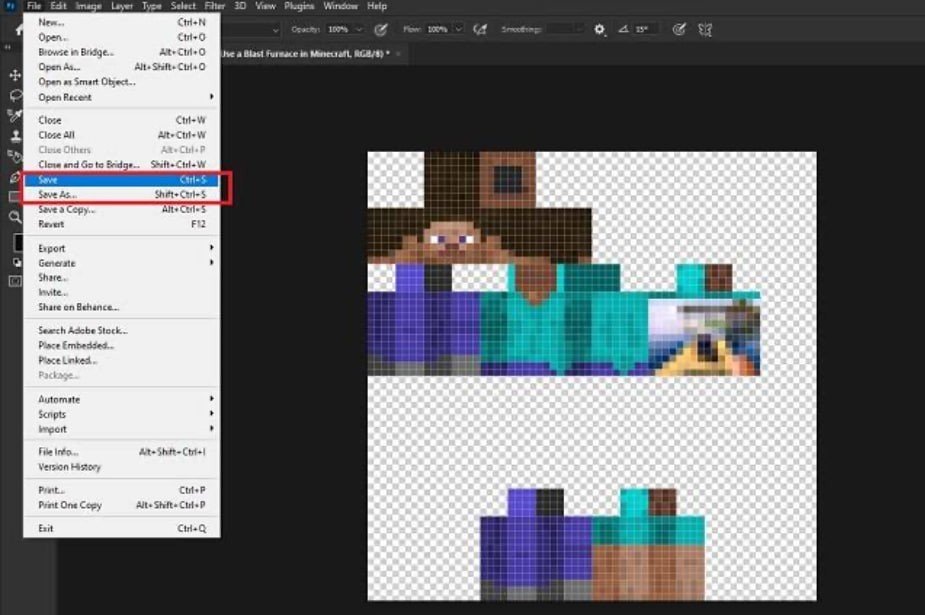Open the Help menu

[377, 6]
